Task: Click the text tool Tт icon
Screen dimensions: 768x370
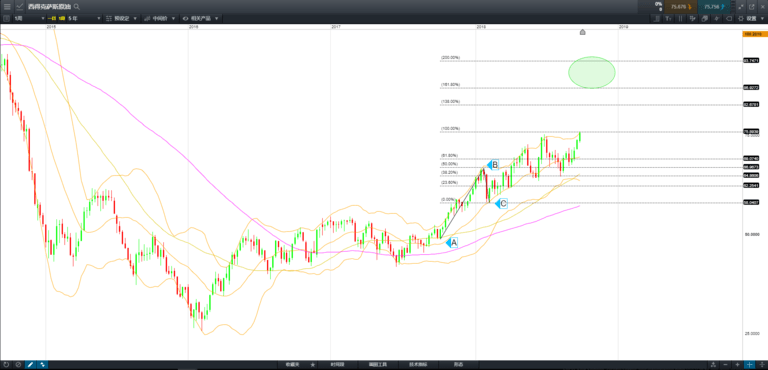Action: [x=669, y=19]
